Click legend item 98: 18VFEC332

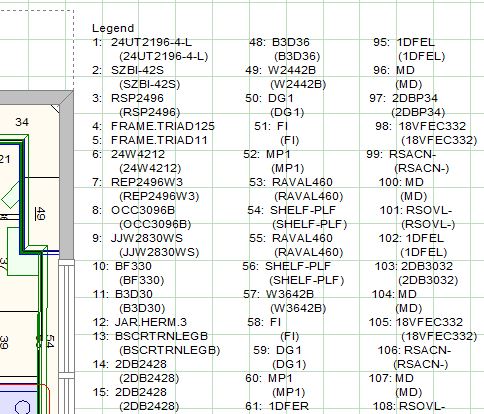click(x=420, y=126)
